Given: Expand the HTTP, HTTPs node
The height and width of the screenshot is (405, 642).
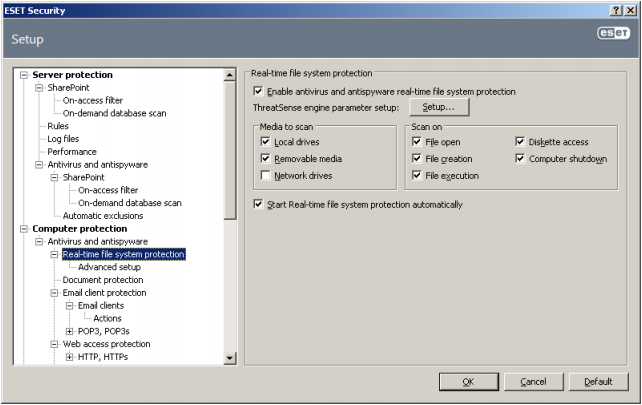Looking at the screenshot, I should click(69, 357).
